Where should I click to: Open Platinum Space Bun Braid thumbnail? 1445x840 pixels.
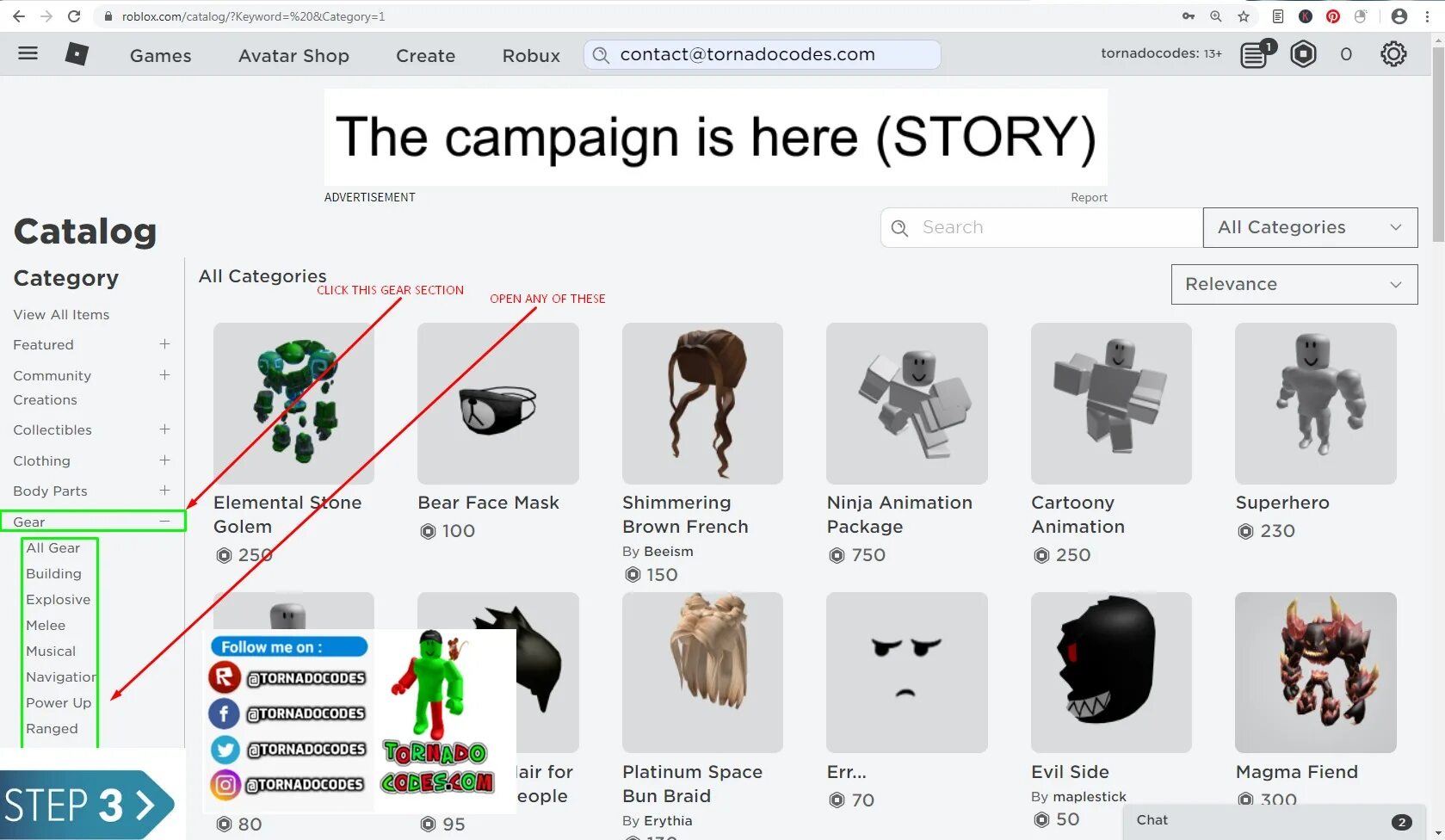click(x=702, y=672)
